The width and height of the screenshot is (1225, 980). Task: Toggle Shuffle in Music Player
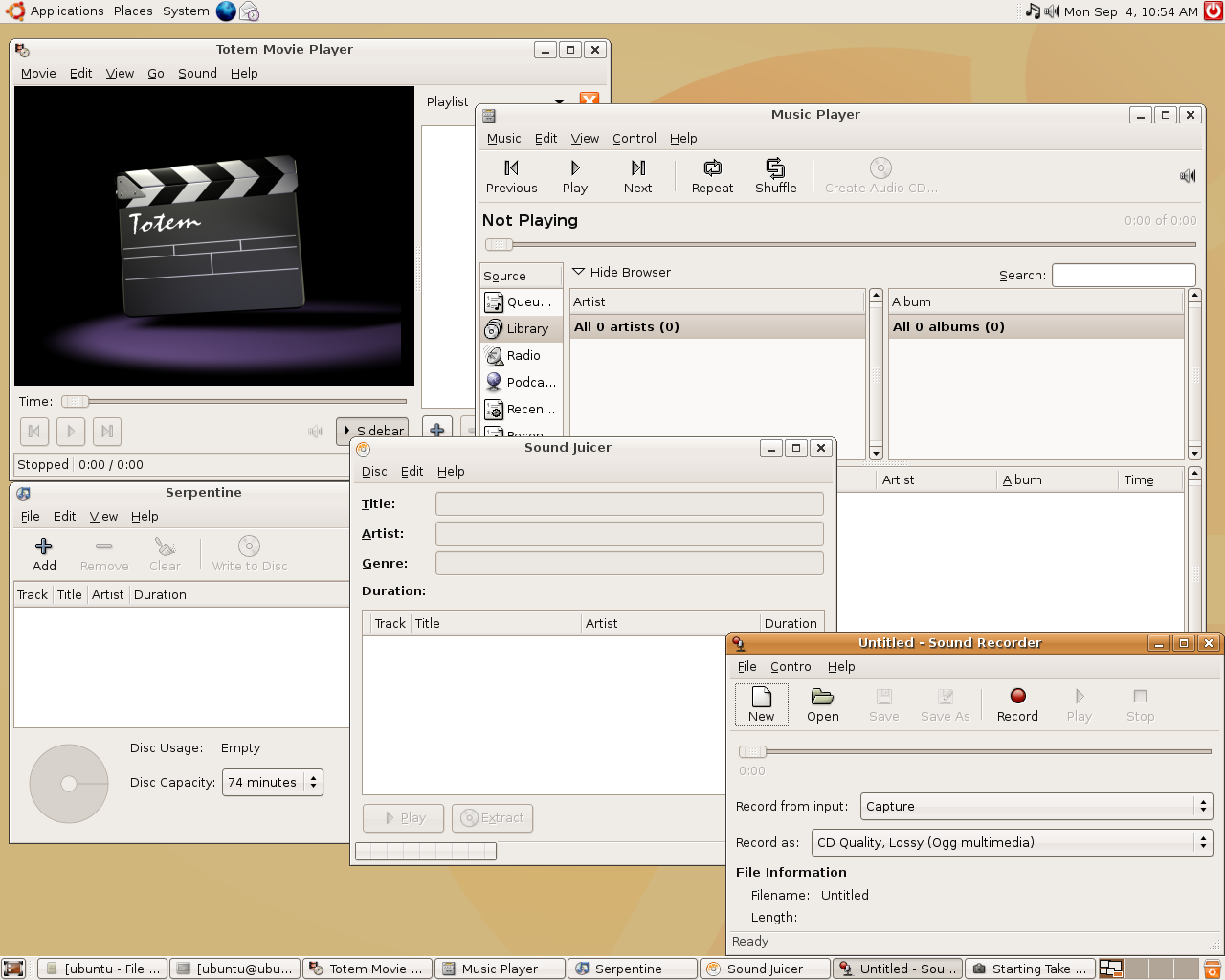click(775, 177)
